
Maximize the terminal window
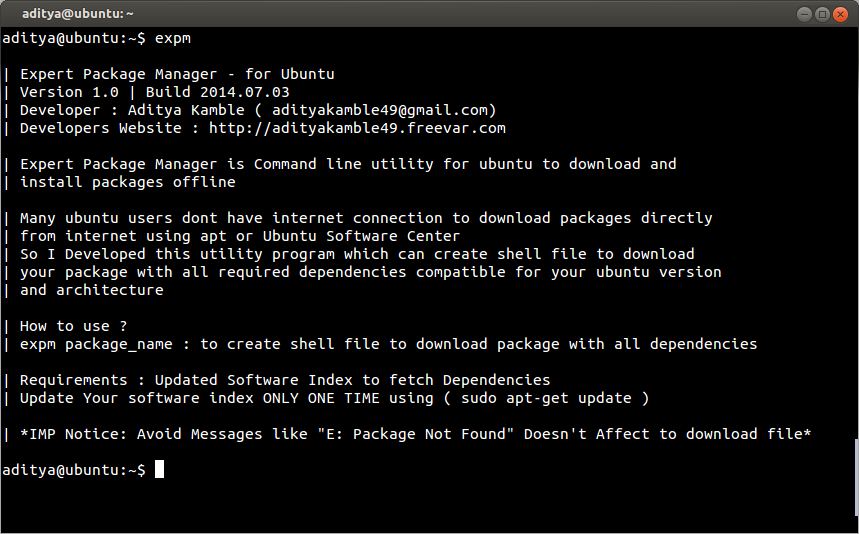822,13
